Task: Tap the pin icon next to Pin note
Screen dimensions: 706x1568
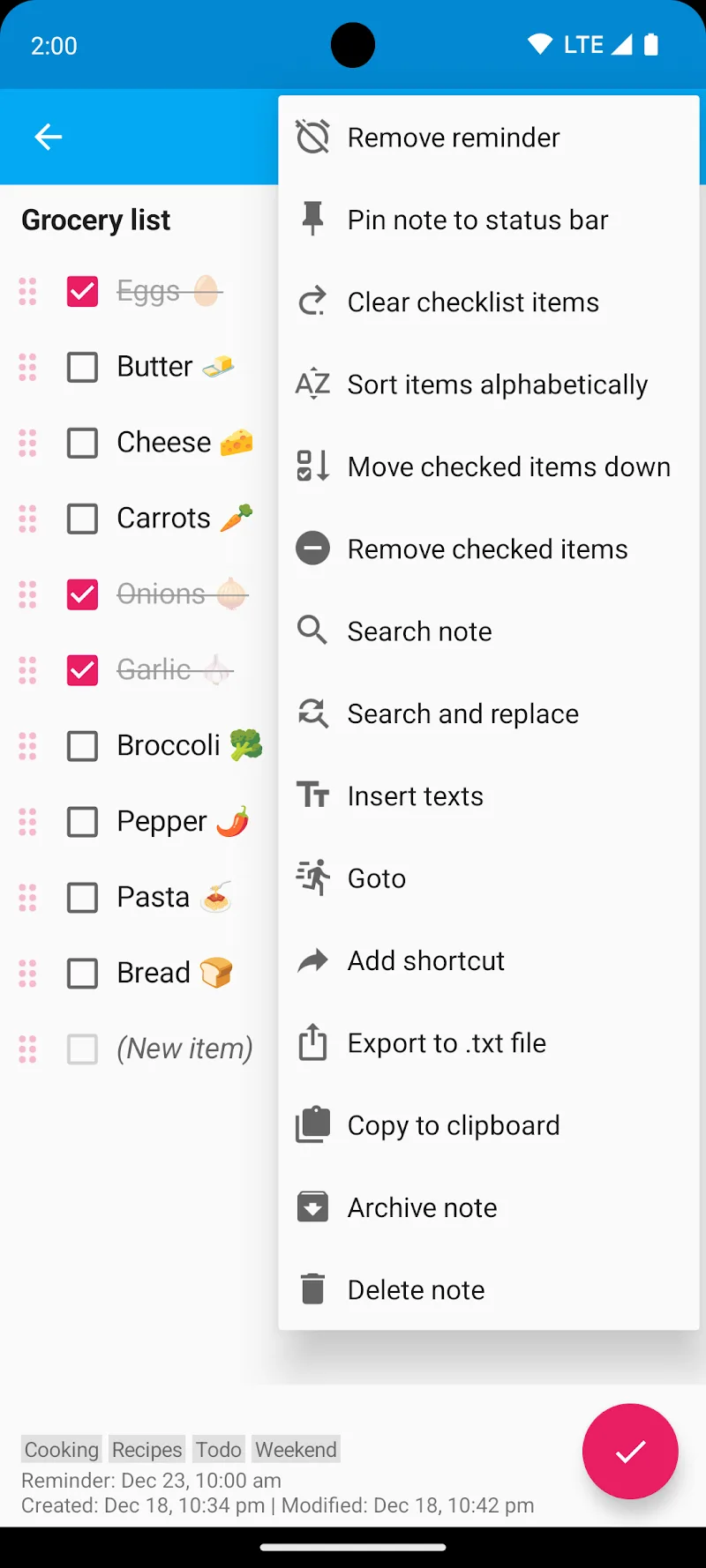Action: pos(312,219)
